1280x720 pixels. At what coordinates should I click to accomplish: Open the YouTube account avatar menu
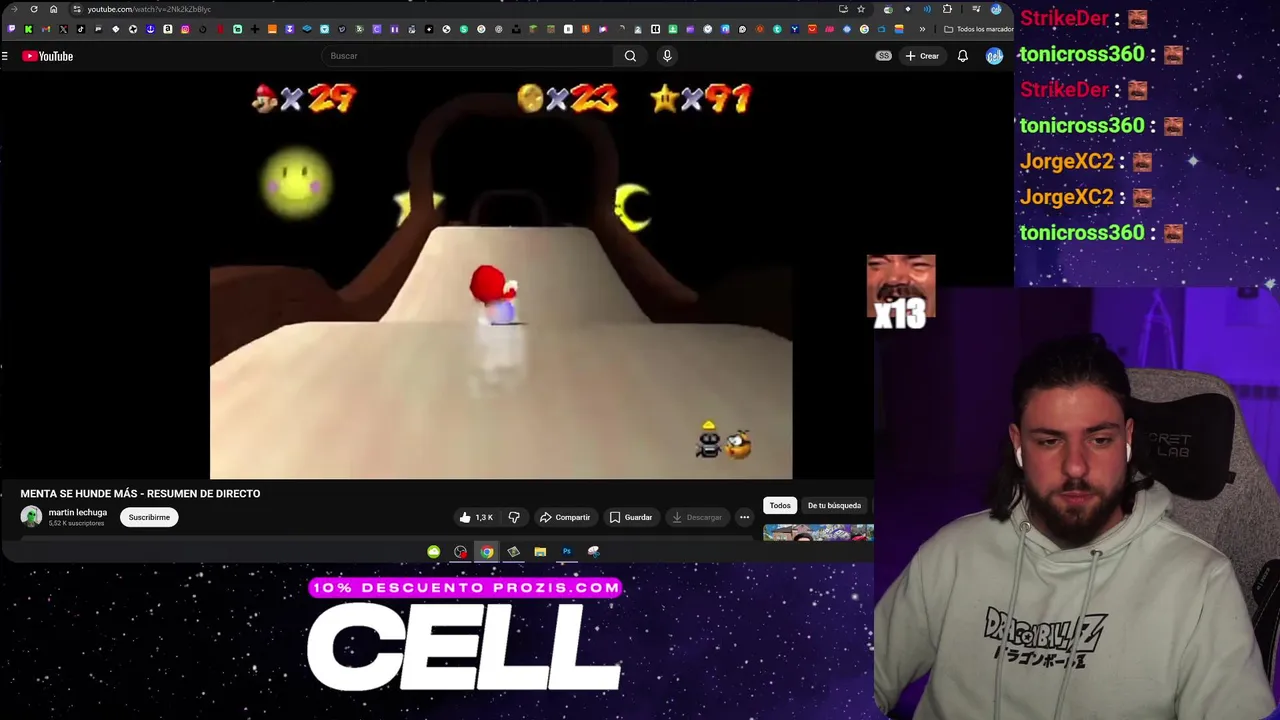994,56
